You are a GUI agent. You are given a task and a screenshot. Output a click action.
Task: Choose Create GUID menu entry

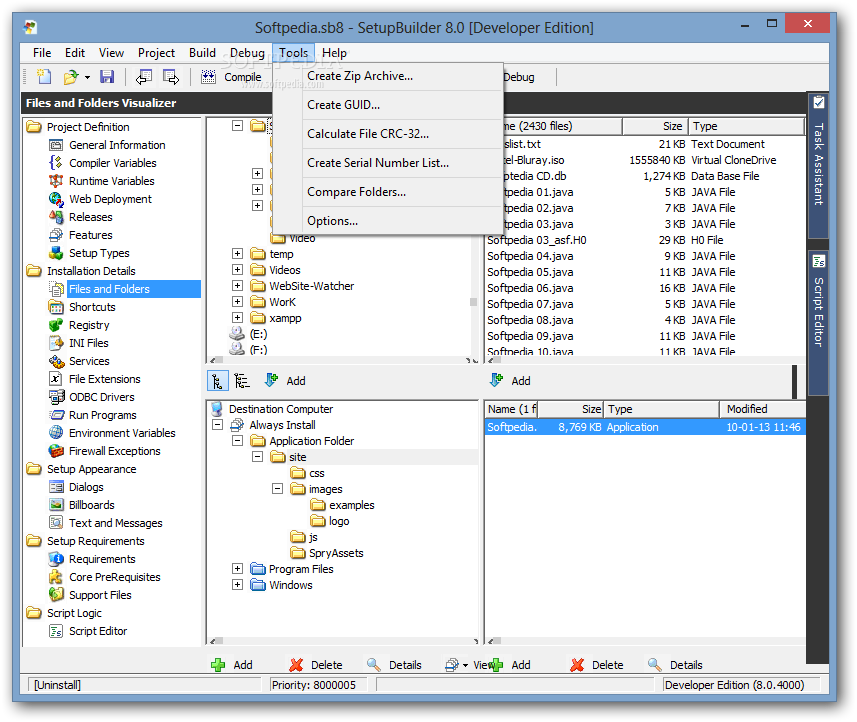tap(388, 105)
